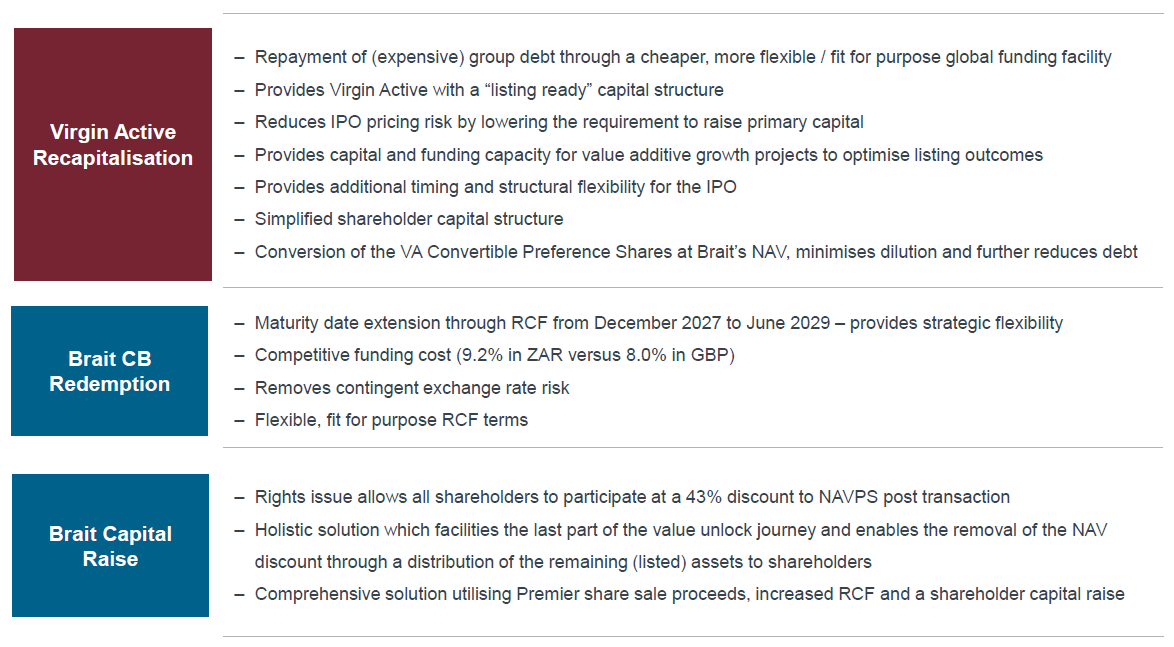This screenshot has width=1174, height=647.
Task: Click the Brait Capital Raise blue box
Action: [110, 545]
